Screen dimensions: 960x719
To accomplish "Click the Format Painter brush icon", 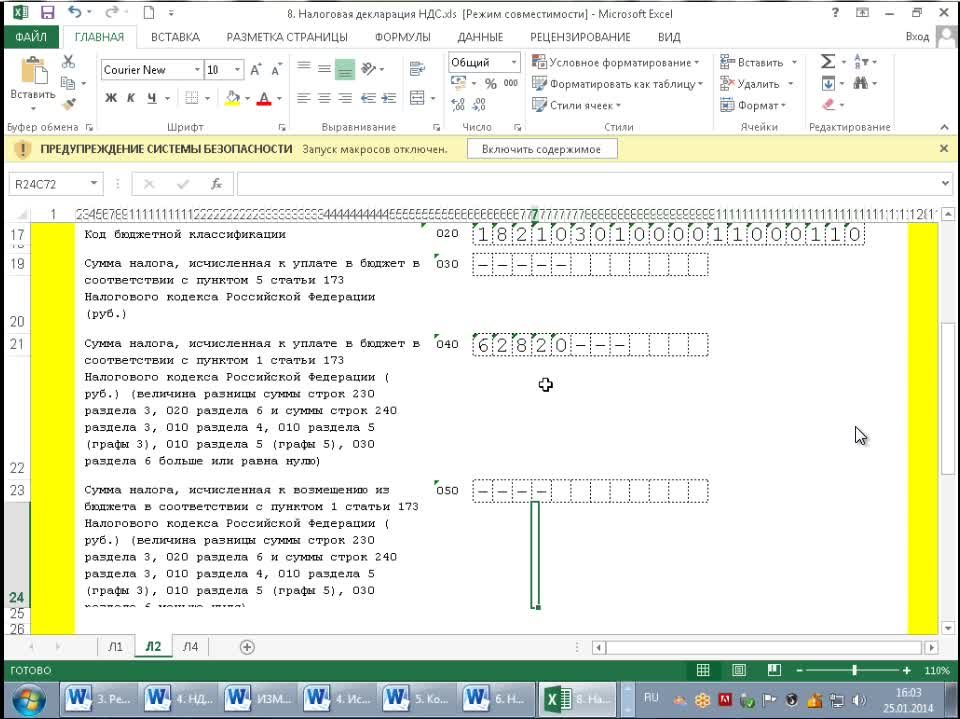I will click(68, 104).
